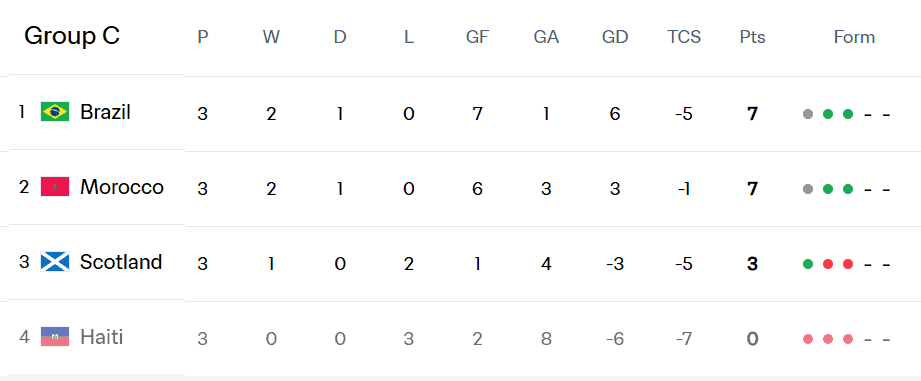
Task: Click Morocco's last green form dot
Action: (848, 189)
